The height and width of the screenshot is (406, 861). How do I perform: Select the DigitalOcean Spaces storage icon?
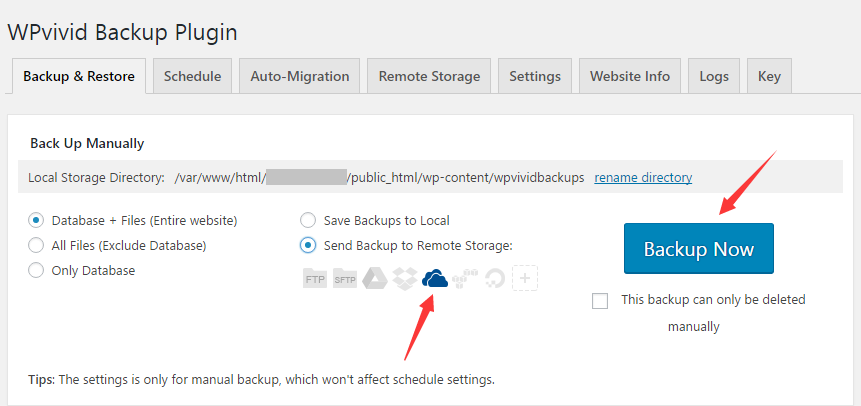tap(495, 279)
